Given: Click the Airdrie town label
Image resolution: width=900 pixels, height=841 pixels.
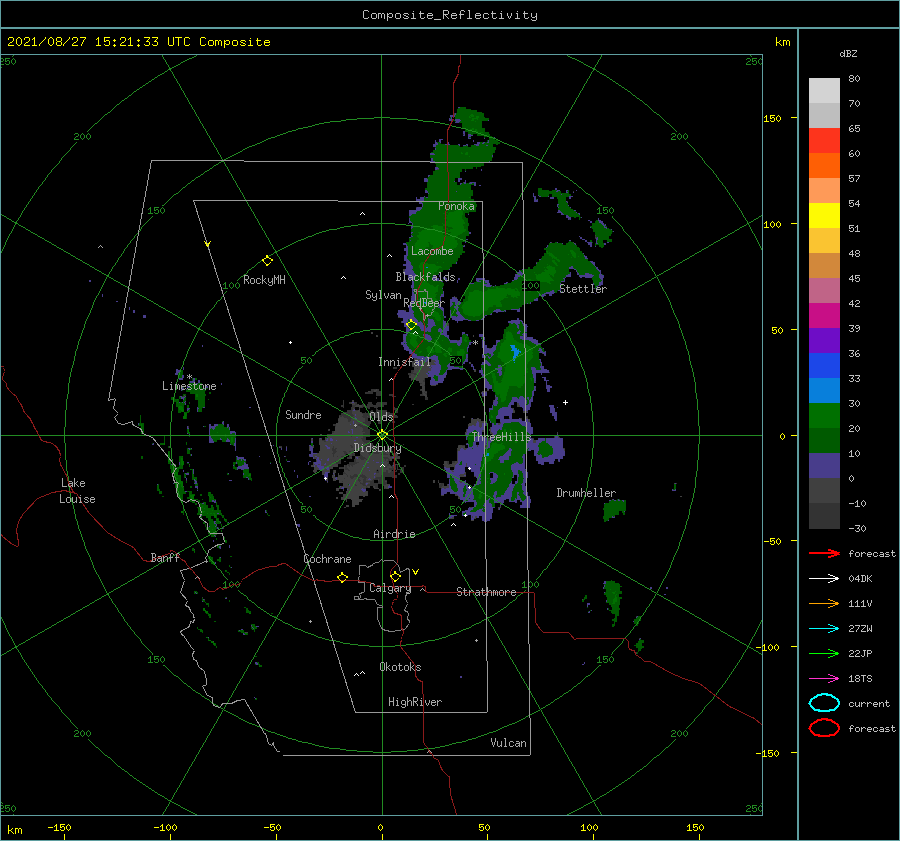Looking at the screenshot, I should coord(394,534).
